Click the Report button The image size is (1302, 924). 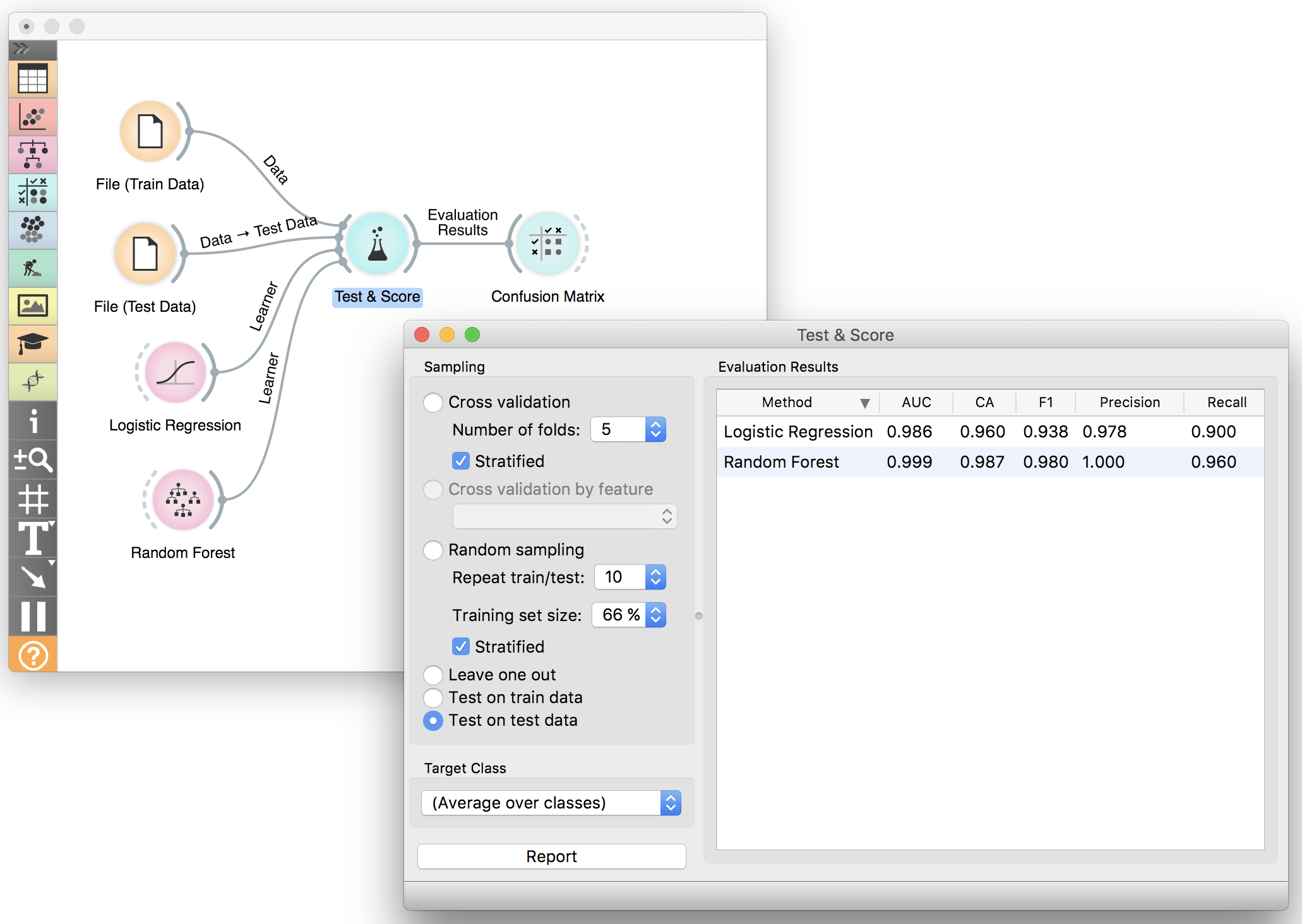coord(551,856)
